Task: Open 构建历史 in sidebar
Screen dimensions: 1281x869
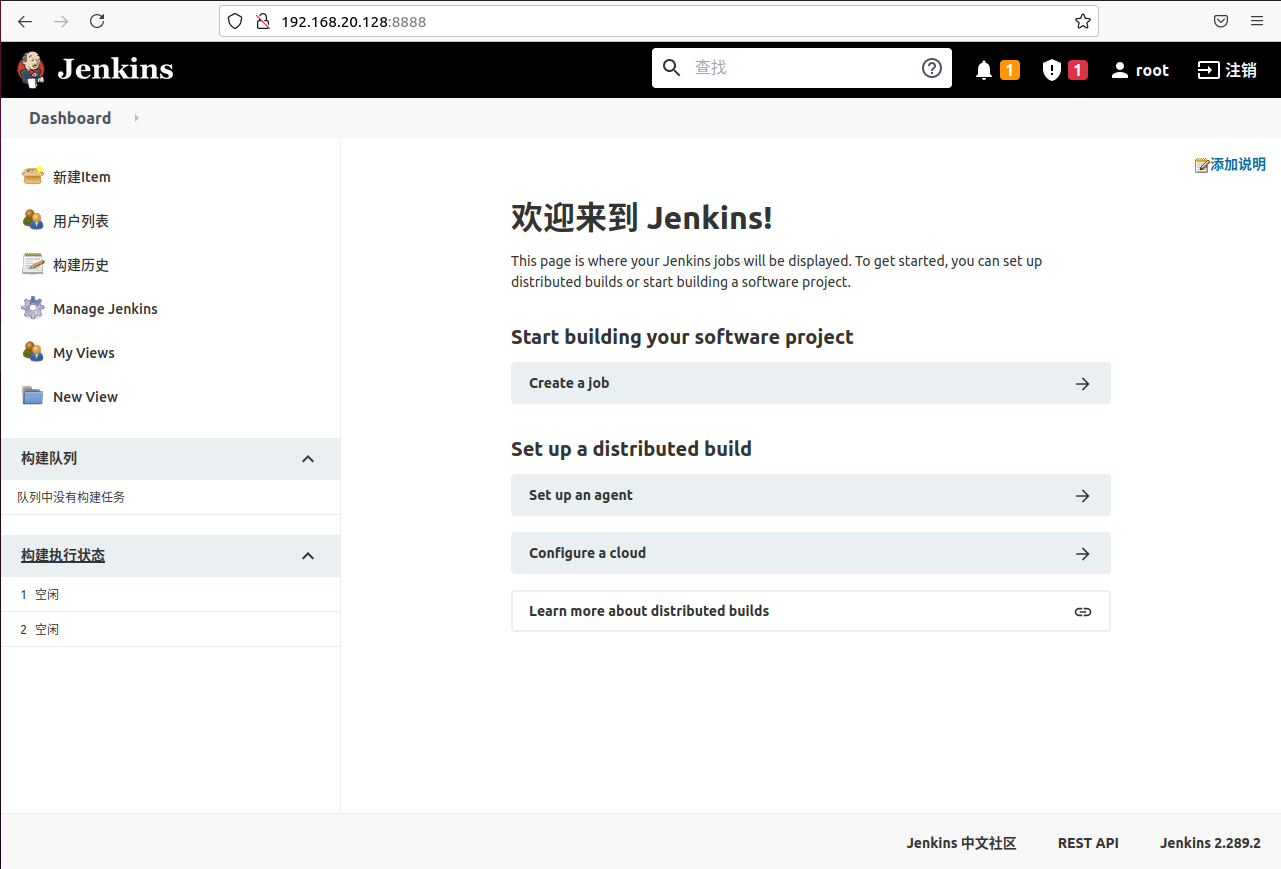Action: click(x=81, y=265)
